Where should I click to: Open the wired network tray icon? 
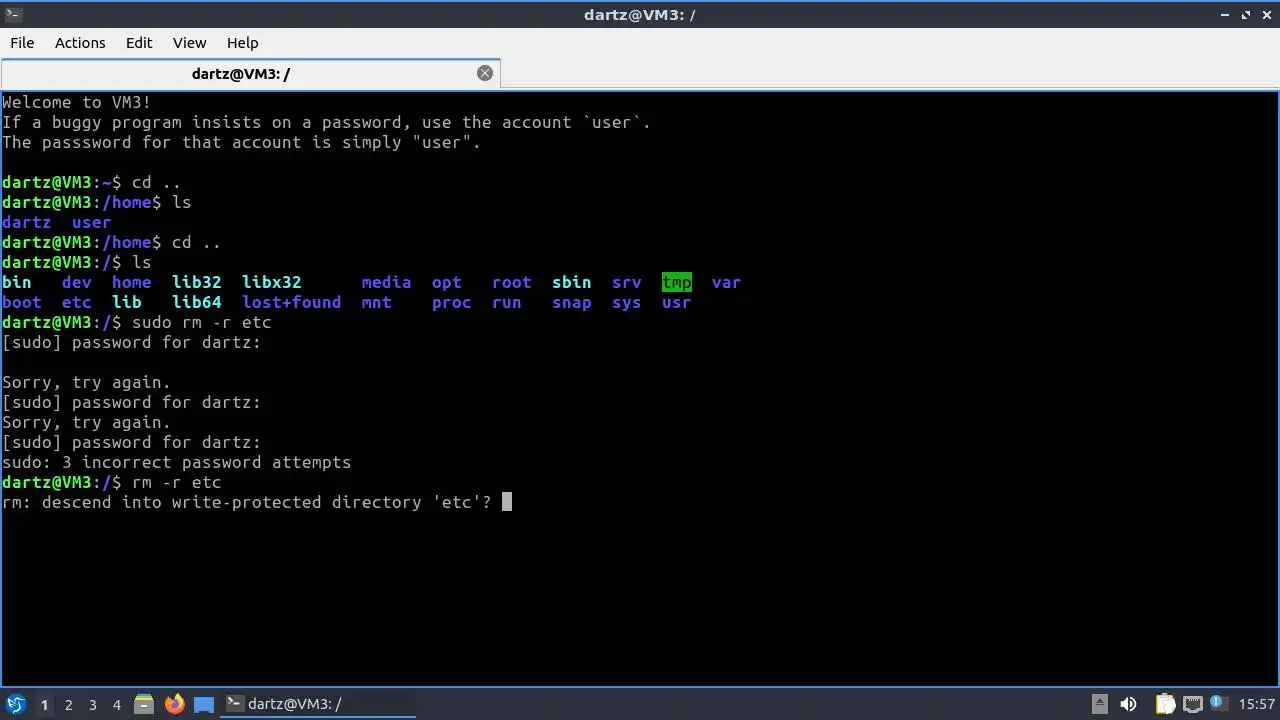click(1193, 704)
